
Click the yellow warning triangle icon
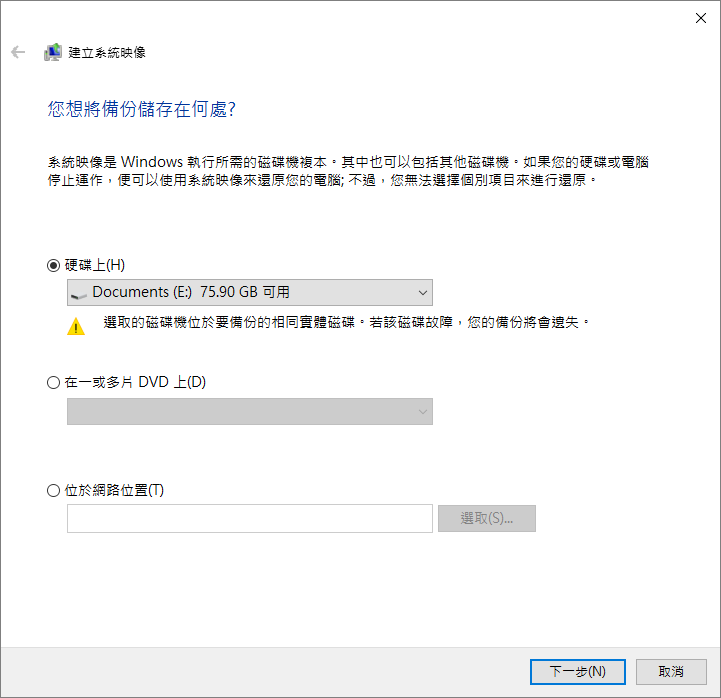pos(76,326)
